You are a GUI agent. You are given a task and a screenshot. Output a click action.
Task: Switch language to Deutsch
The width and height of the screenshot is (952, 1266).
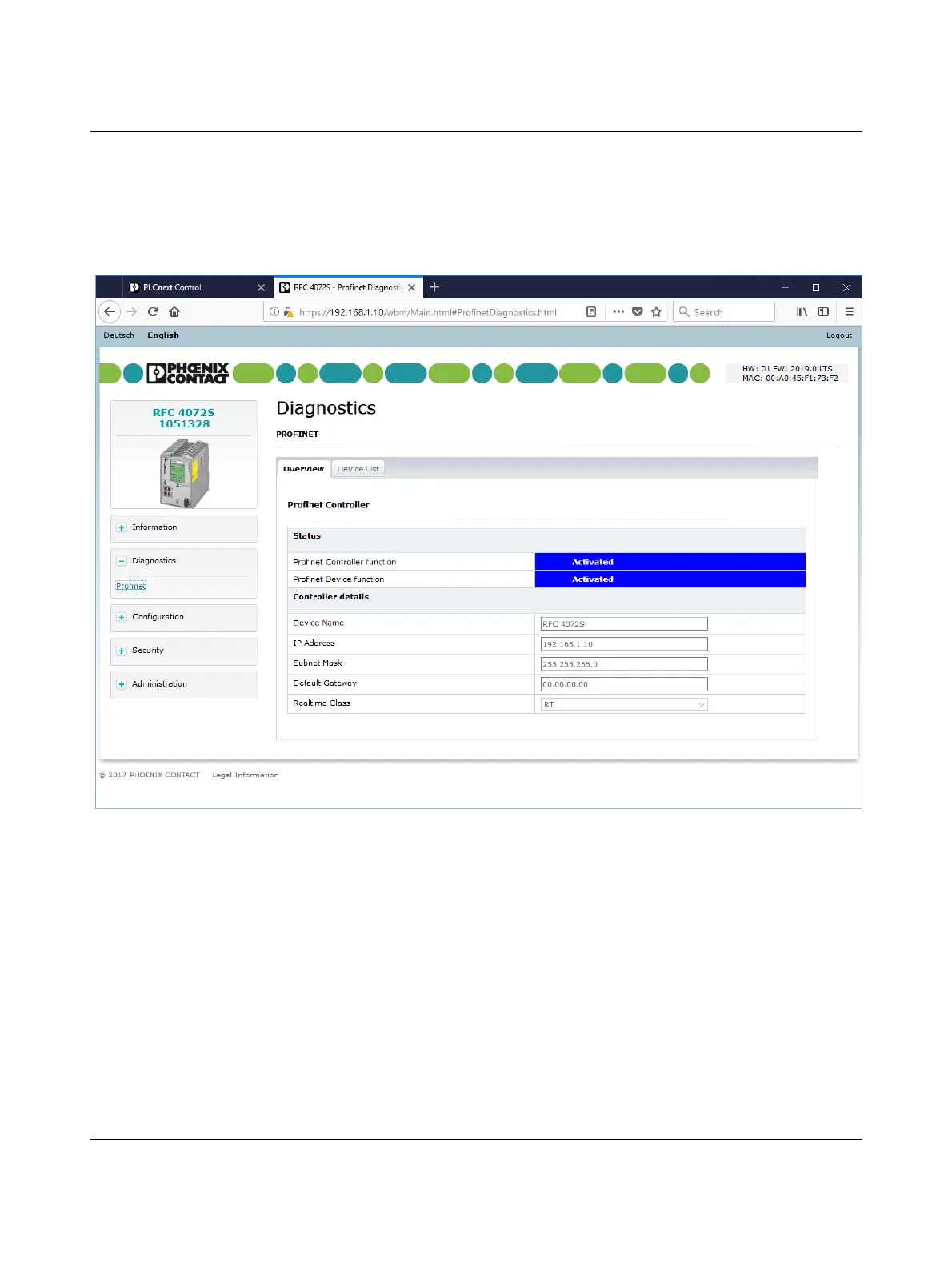pyautogui.click(x=118, y=335)
